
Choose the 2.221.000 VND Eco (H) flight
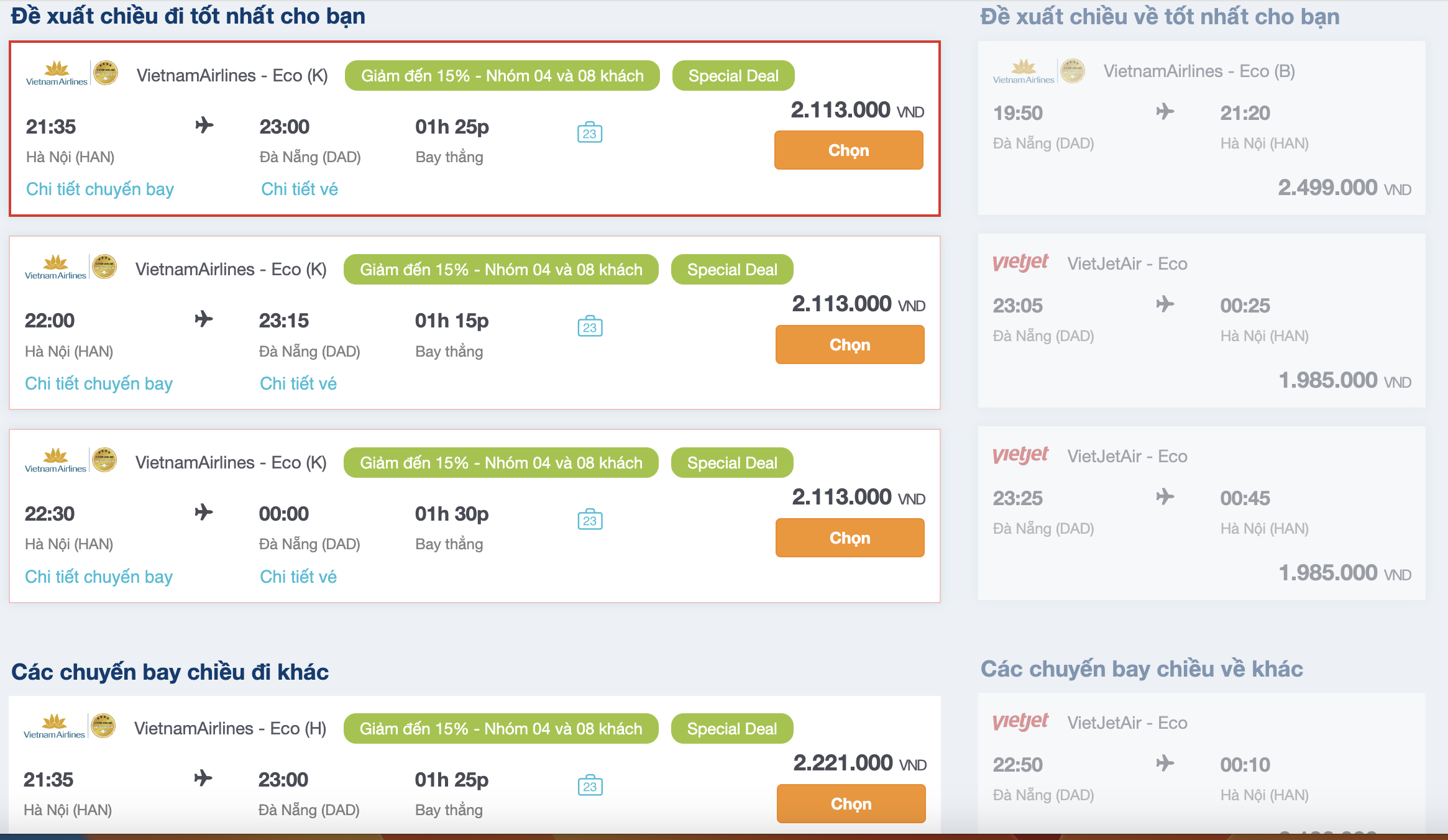[x=850, y=803]
